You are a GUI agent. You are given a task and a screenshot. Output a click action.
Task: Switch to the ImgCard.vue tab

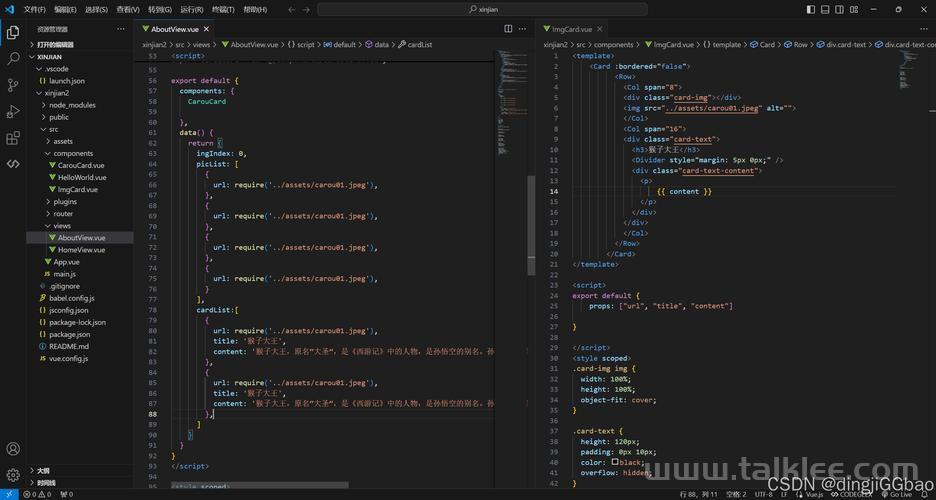[x=571, y=29]
